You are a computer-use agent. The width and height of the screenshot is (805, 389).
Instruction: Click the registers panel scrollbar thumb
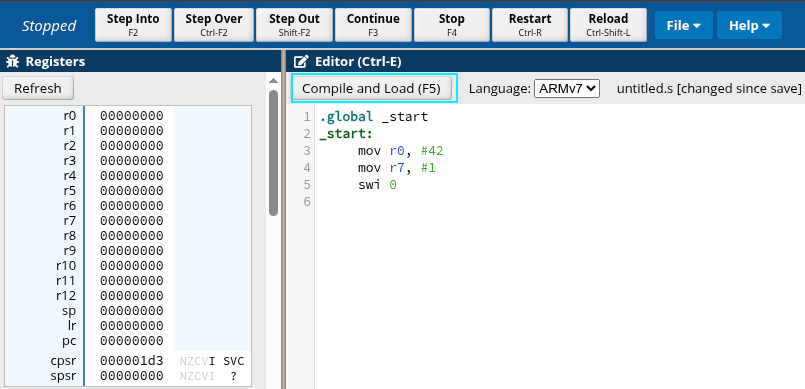coord(273,153)
